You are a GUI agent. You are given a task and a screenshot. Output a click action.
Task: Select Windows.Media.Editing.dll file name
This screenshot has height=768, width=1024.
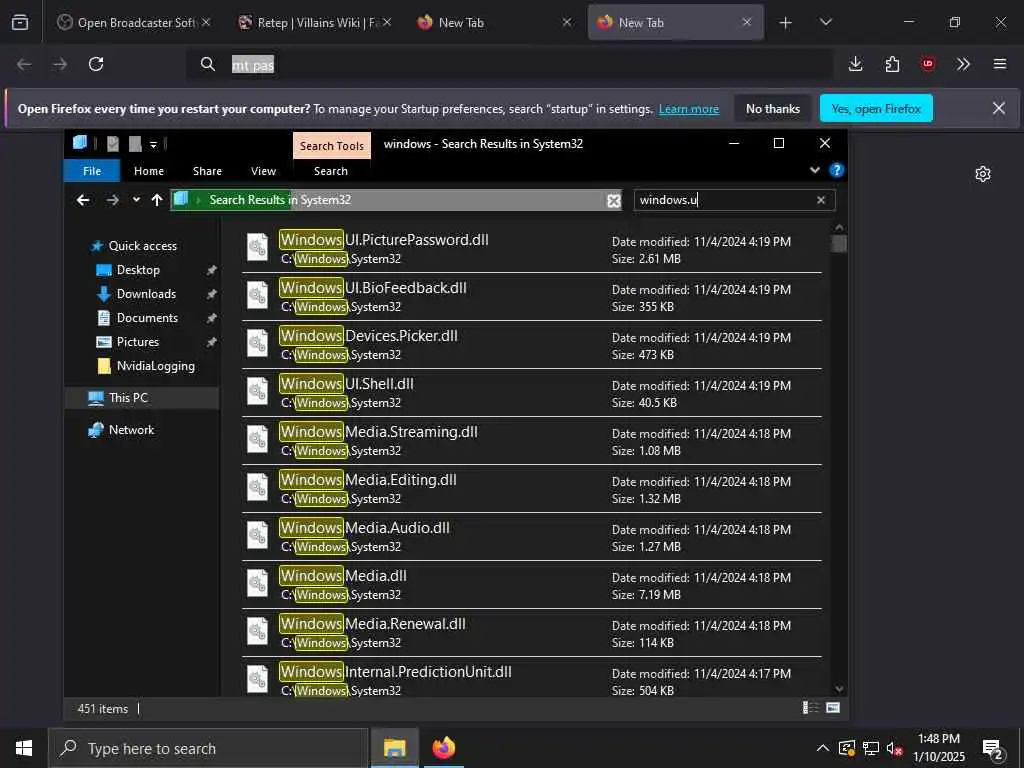click(368, 479)
